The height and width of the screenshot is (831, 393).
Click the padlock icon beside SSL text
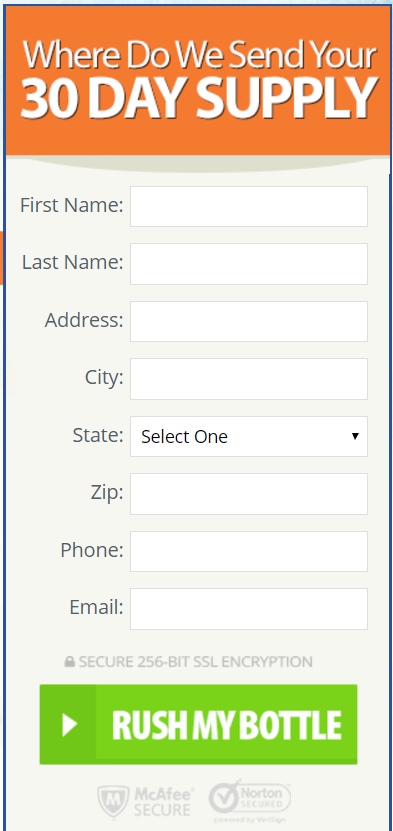click(x=69, y=661)
